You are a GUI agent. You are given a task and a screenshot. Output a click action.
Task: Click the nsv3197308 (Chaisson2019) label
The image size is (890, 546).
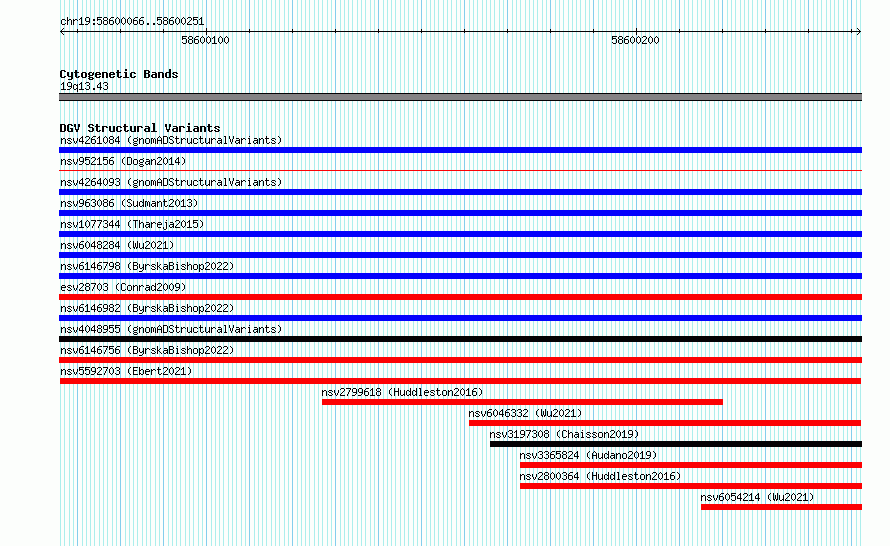pyautogui.click(x=564, y=434)
